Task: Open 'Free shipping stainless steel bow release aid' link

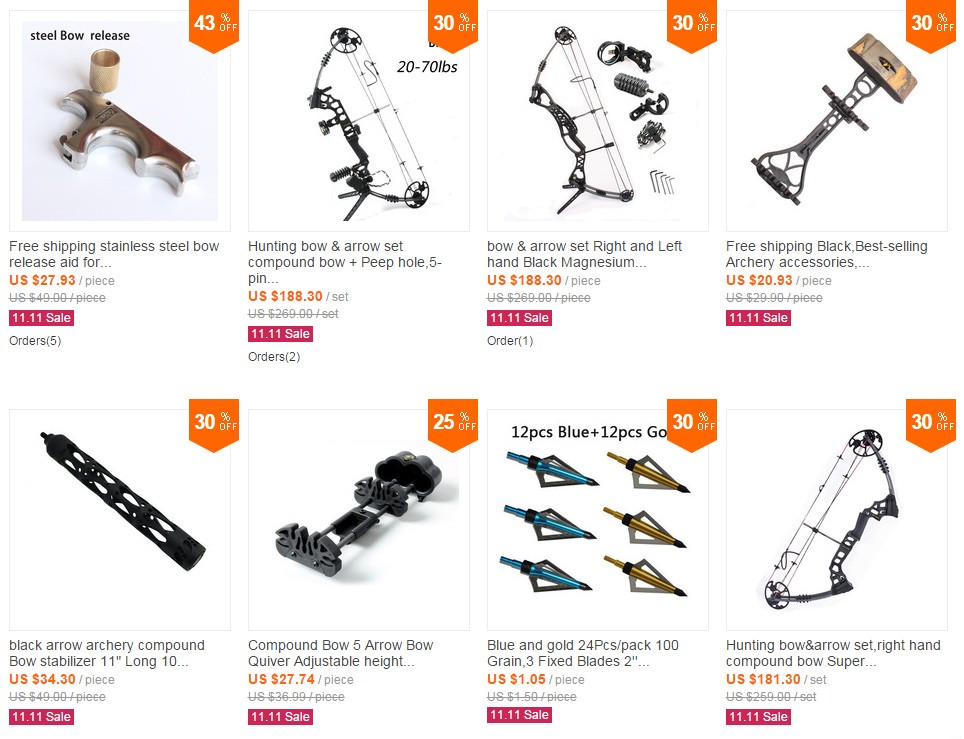Action: tap(114, 254)
